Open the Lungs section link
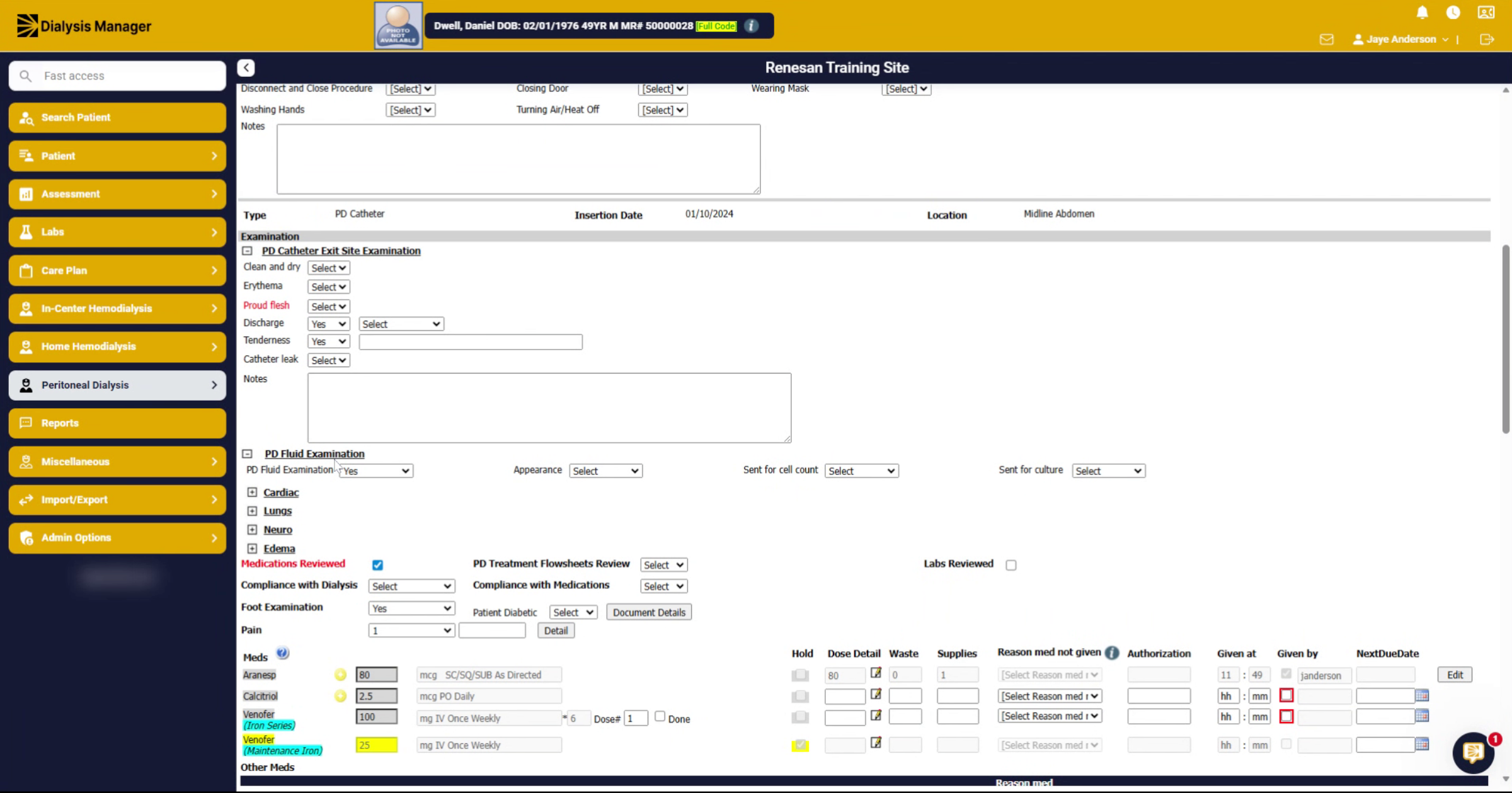This screenshot has width=1512, height=793. pos(277,511)
